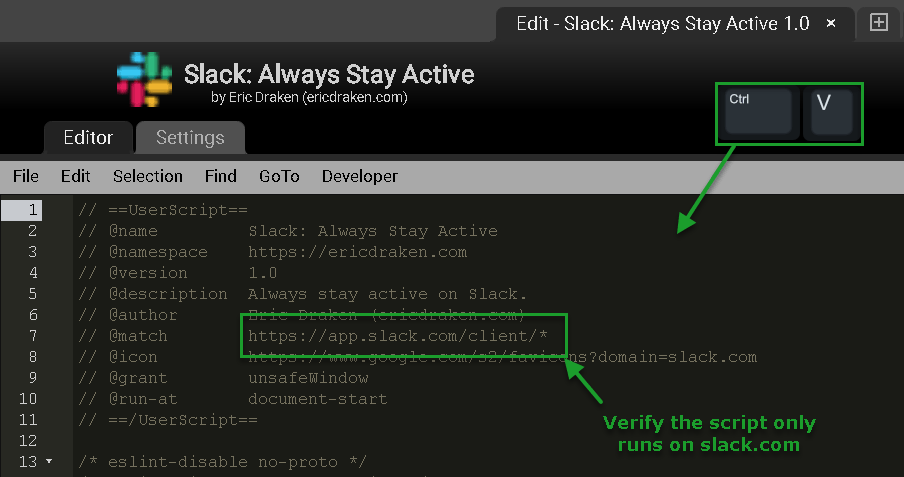The height and width of the screenshot is (477, 904).
Task: Collapse code fold arrow on line 13
Action: [x=49, y=461]
